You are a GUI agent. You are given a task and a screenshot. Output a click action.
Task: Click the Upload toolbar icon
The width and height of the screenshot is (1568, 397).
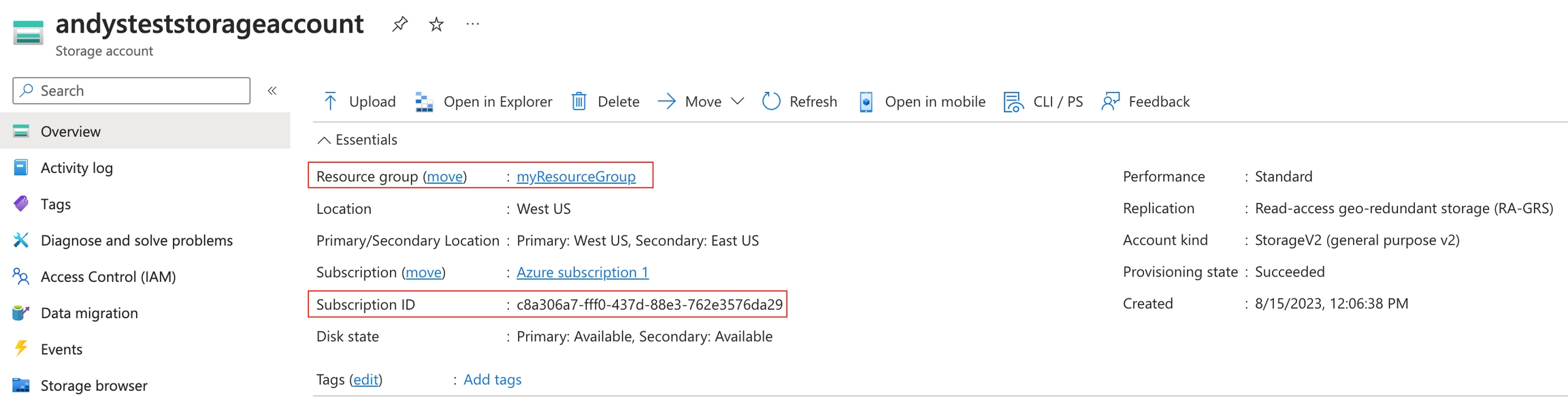pyautogui.click(x=331, y=101)
